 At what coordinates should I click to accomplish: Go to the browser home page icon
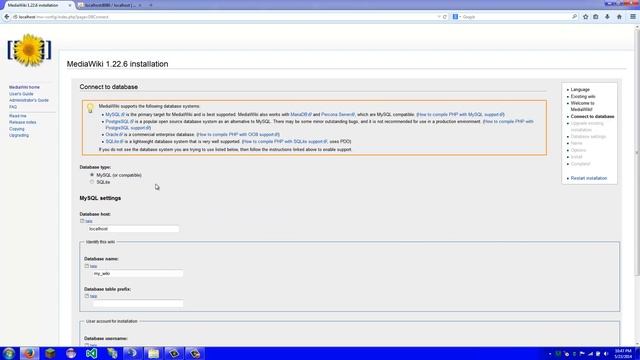tap(619, 17)
